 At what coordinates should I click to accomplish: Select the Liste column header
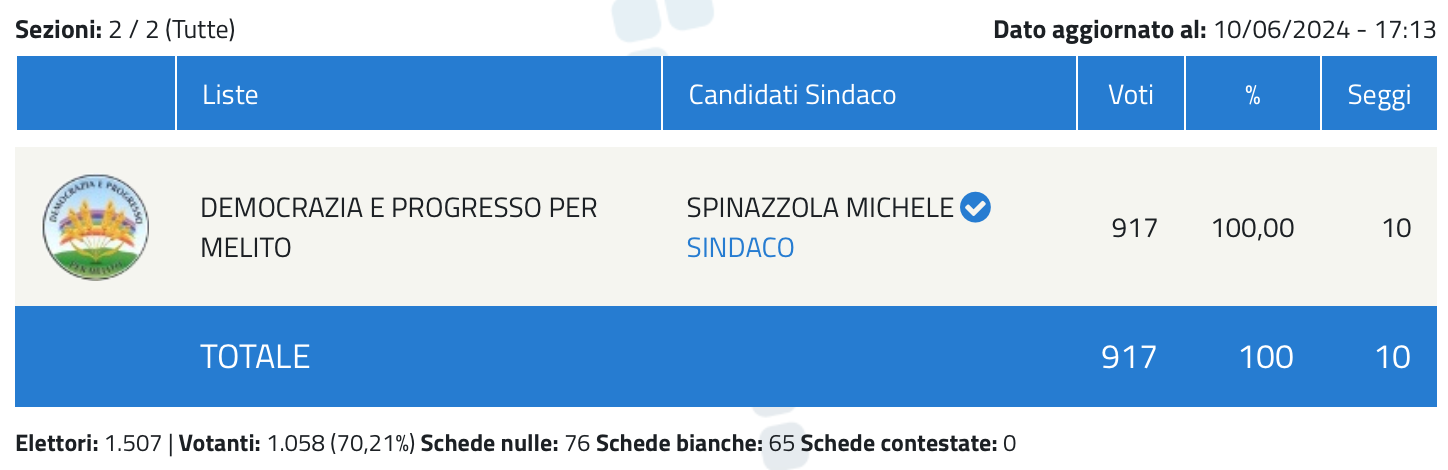tap(230, 95)
